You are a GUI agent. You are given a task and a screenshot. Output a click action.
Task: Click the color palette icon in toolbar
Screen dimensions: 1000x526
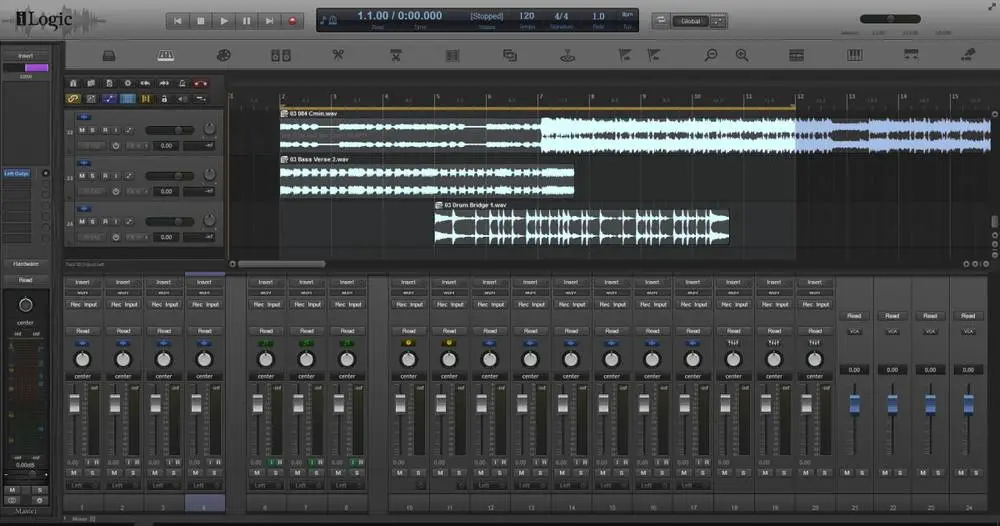coord(223,55)
